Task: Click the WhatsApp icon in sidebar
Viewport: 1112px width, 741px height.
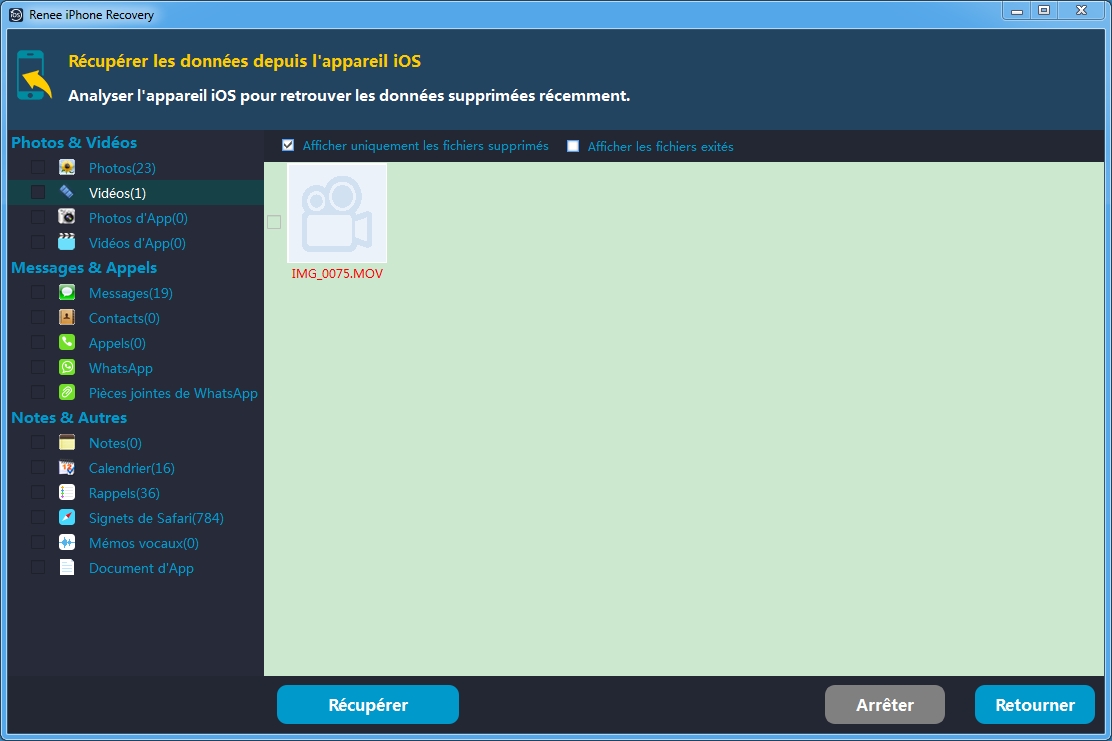Action: 67,368
